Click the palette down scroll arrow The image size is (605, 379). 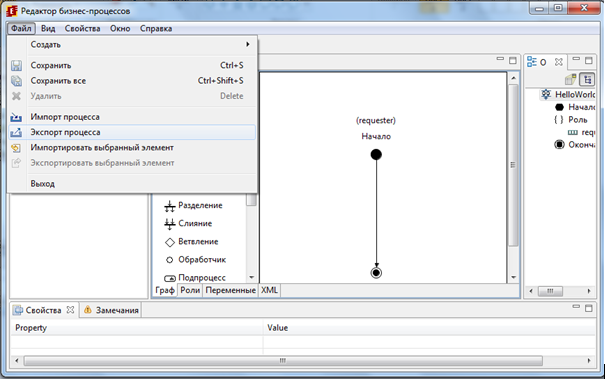tap(252, 277)
